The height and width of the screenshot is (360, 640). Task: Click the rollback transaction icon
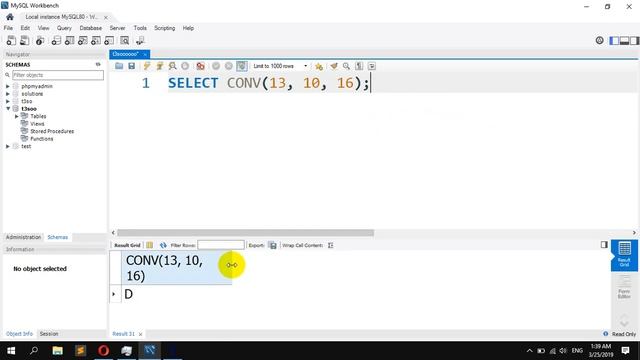229,66
